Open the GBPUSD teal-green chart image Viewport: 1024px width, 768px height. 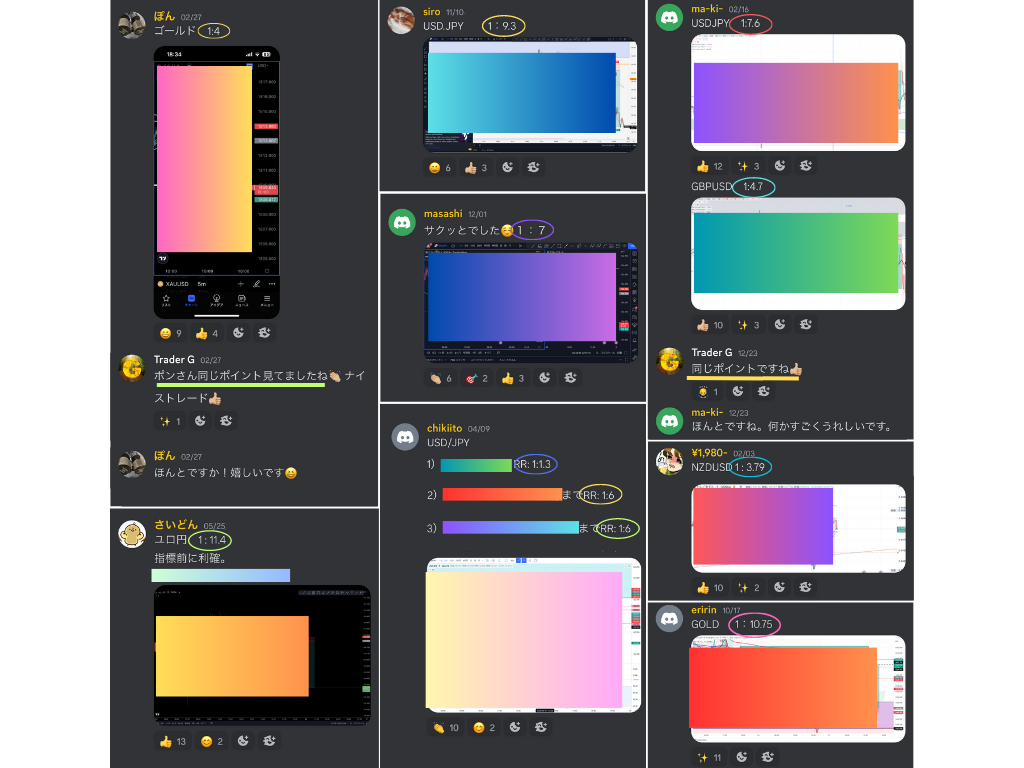point(797,254)
